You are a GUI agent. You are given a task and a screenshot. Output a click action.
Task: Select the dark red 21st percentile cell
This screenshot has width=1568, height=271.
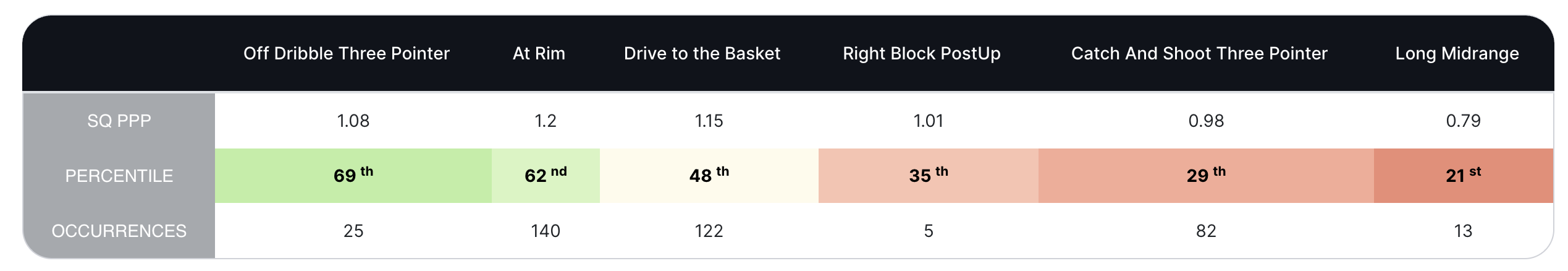click(1463, 176)
